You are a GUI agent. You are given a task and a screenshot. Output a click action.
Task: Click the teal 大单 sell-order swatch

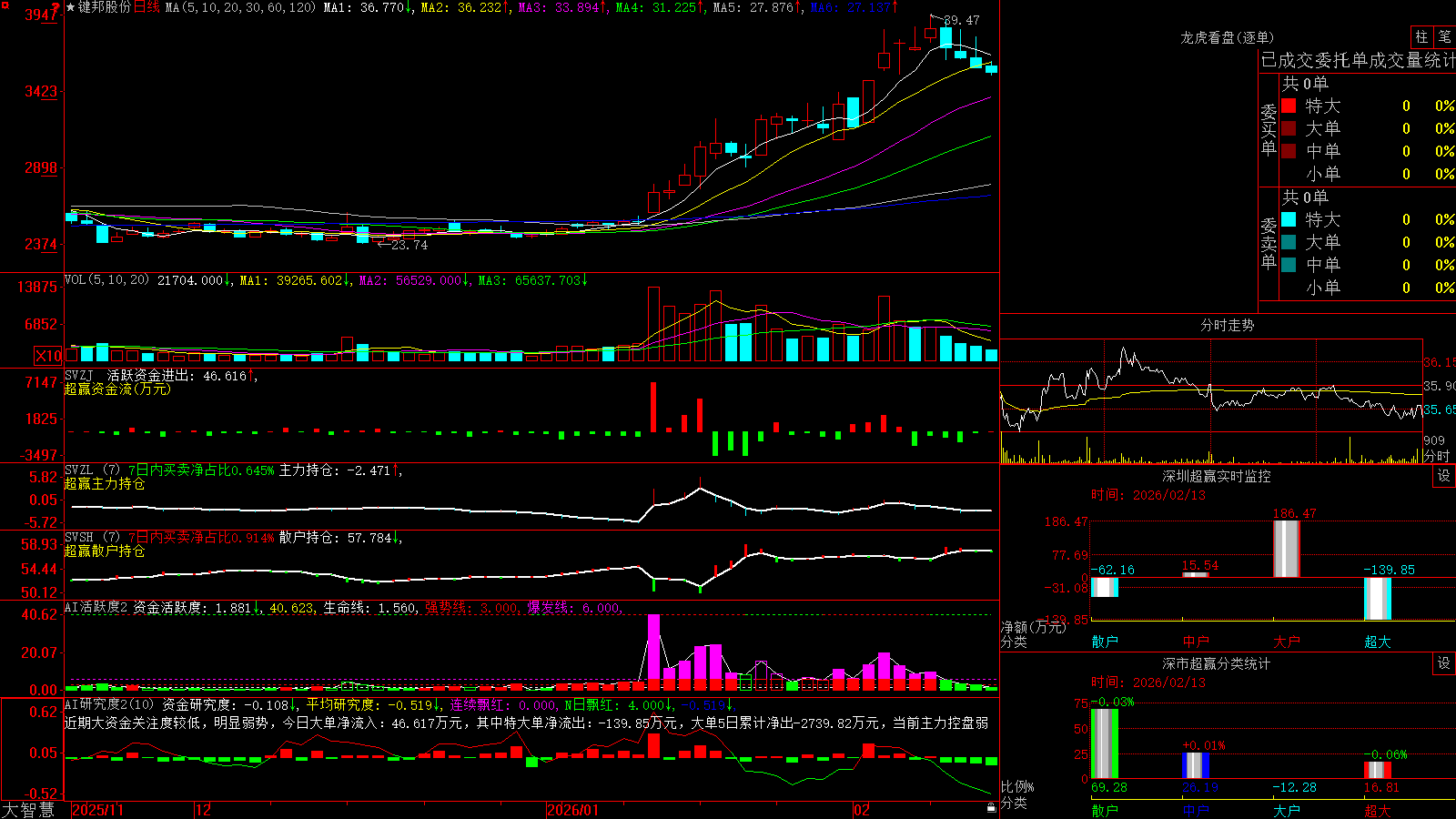[1289, 242]
